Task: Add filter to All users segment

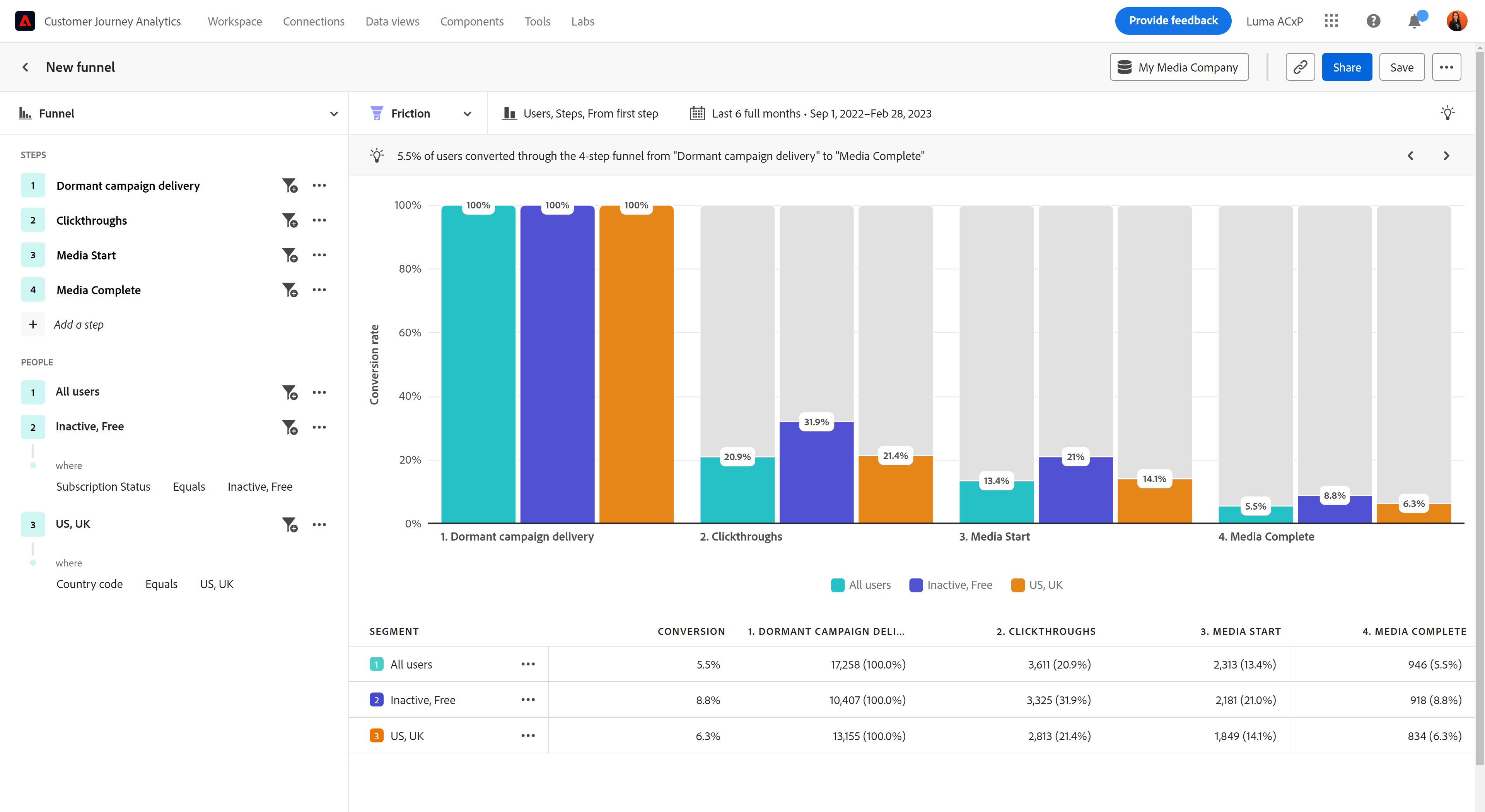Action: (x=289, y=392)
